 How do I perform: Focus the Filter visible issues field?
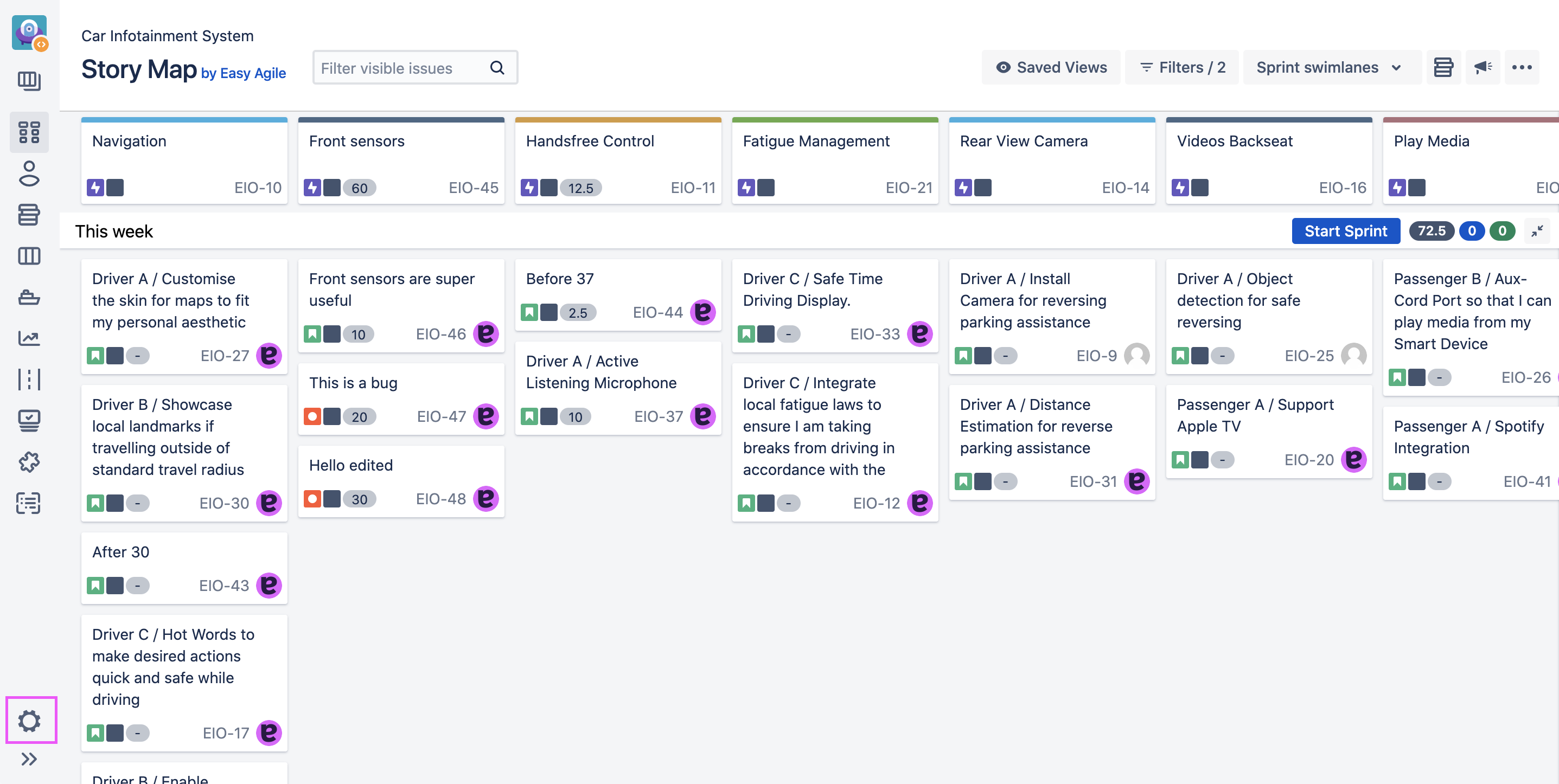point(402,68)
